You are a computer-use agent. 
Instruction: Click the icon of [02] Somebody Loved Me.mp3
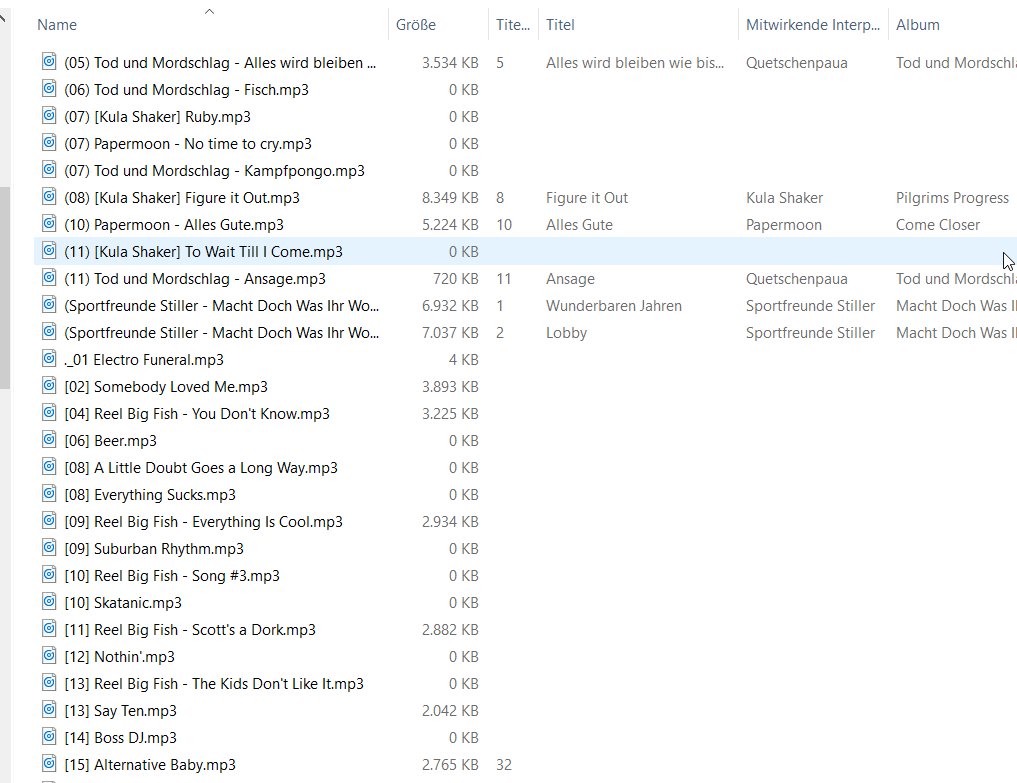coord(49,385)
